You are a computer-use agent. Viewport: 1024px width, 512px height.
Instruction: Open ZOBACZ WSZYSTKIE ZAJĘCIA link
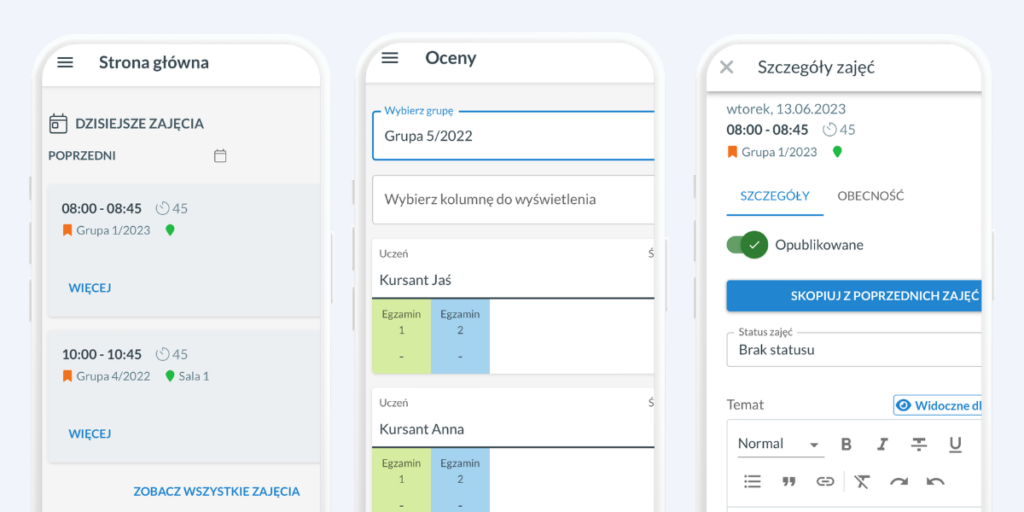click(216, 491)
